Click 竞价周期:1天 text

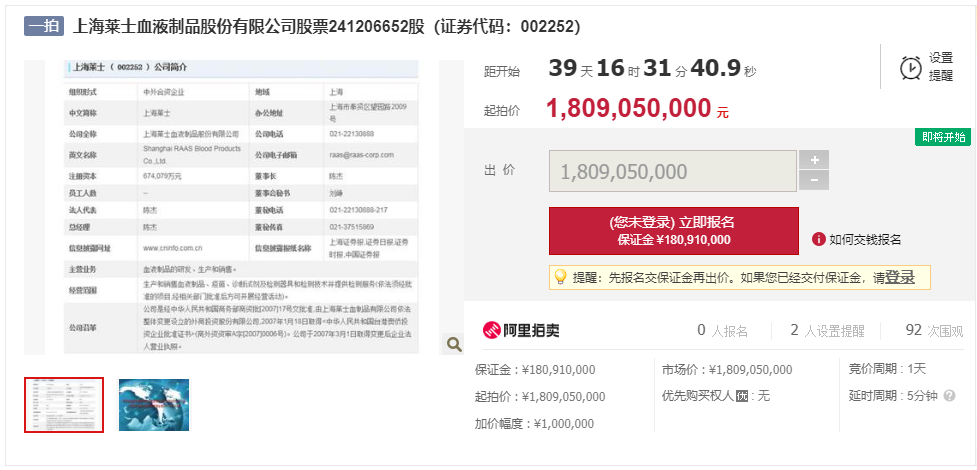point(887,369)
